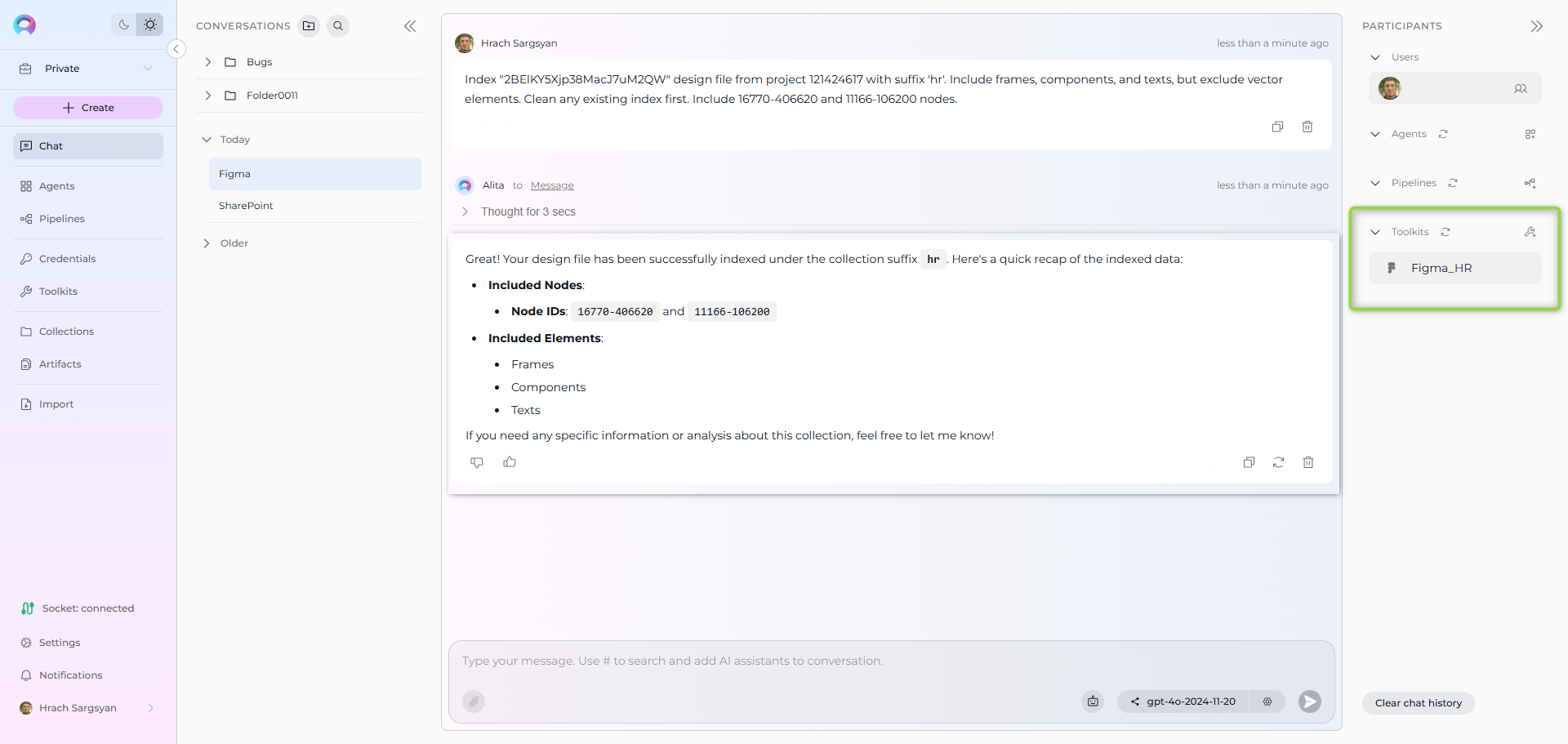
Task: Collapse the conversations panel
Action: point(410,26)
